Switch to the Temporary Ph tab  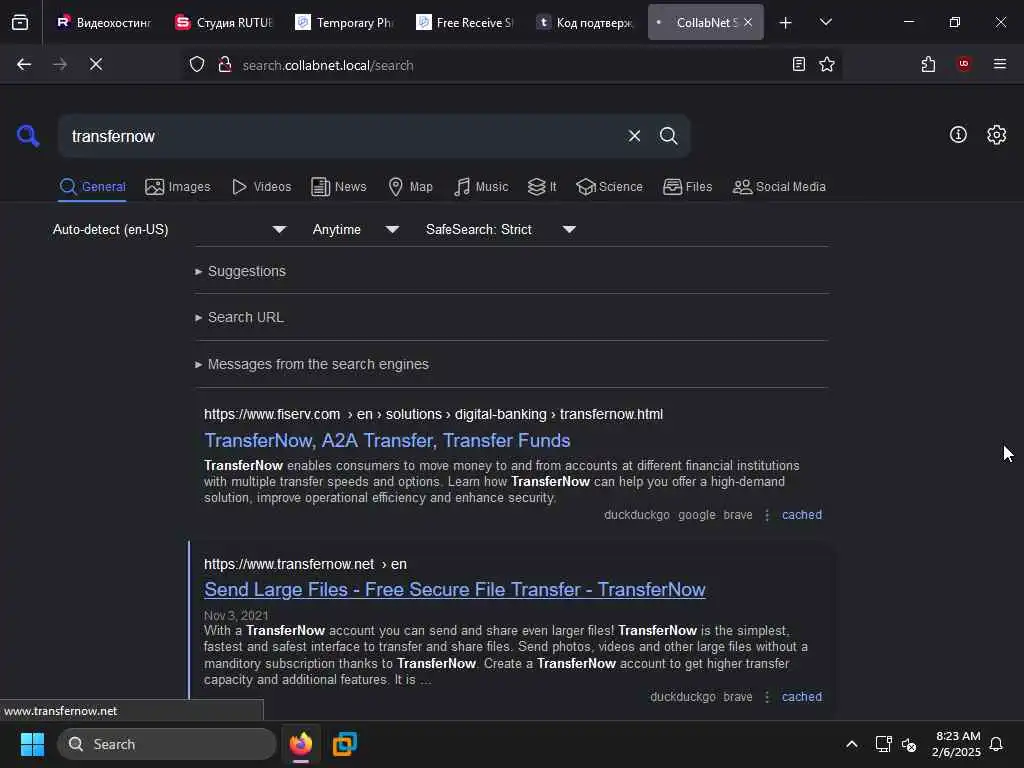click(344, 22)
